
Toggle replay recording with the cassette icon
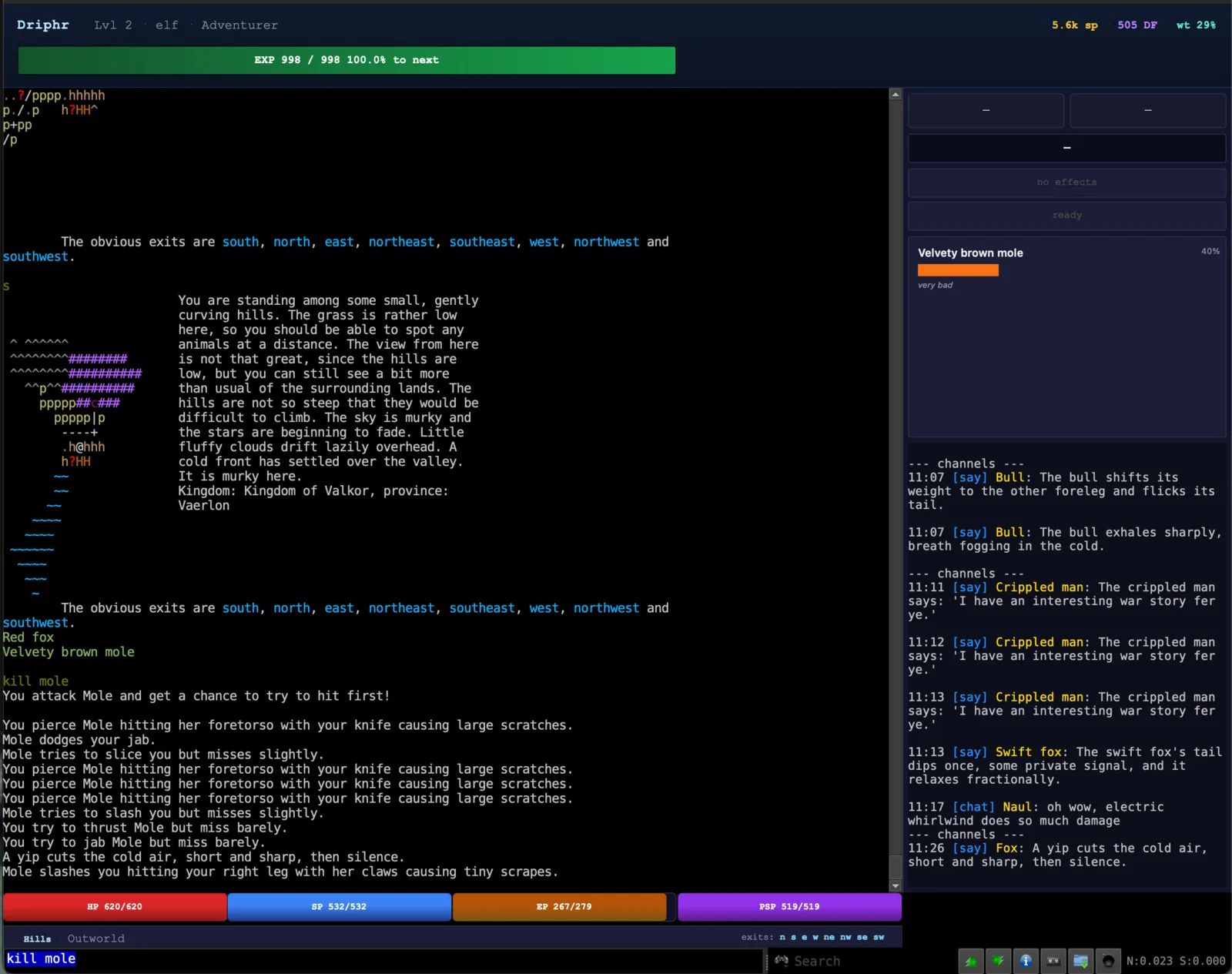(x=1053, y=960)
